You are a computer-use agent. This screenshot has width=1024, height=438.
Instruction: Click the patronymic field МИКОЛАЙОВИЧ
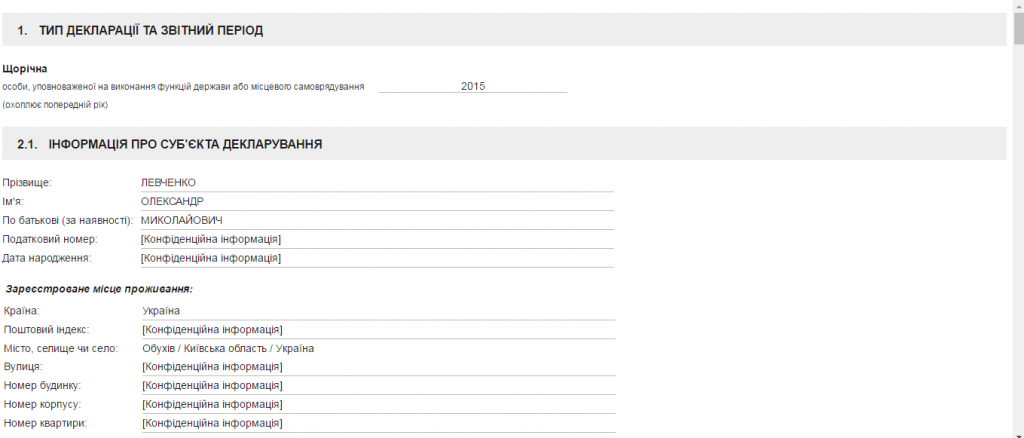(376, 221)
